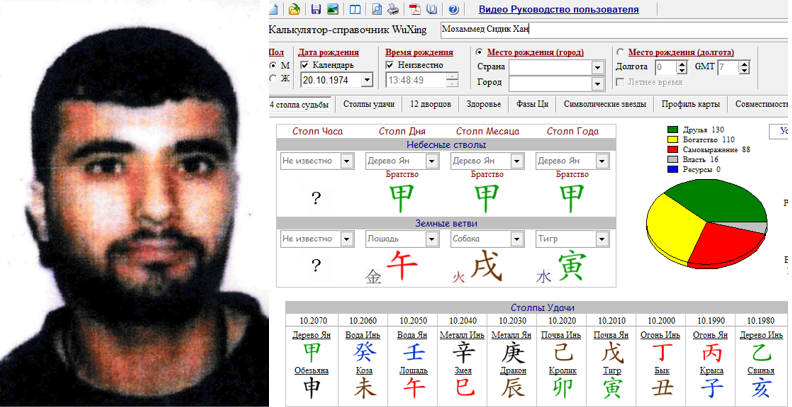The width and height of the screenshot is (792, 407).
Task: Click the green Друзья legend swatch
Action: 672,130
